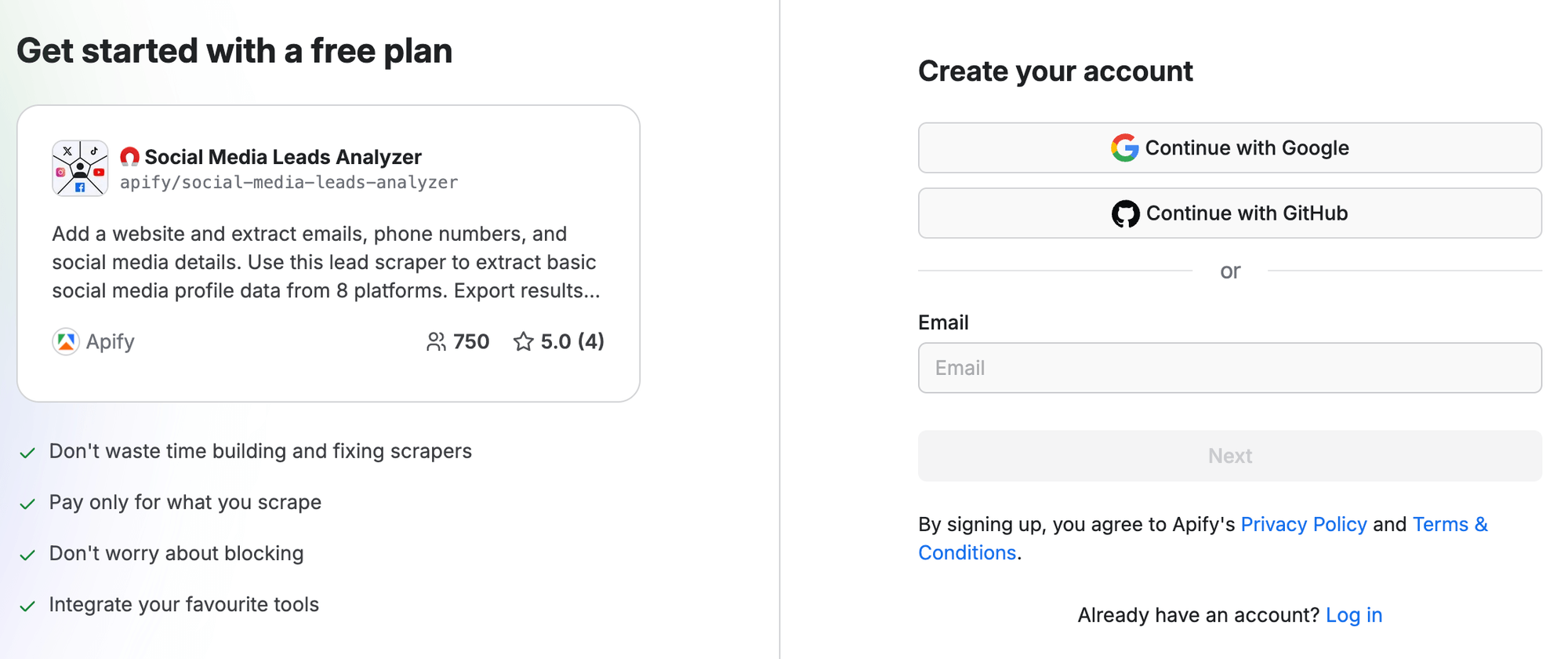The height and width of the screenshot is (659, 1568).
Task: Click checkmark beside 'Pay only for what you scrape'
Action: click(x=27, y=504)
